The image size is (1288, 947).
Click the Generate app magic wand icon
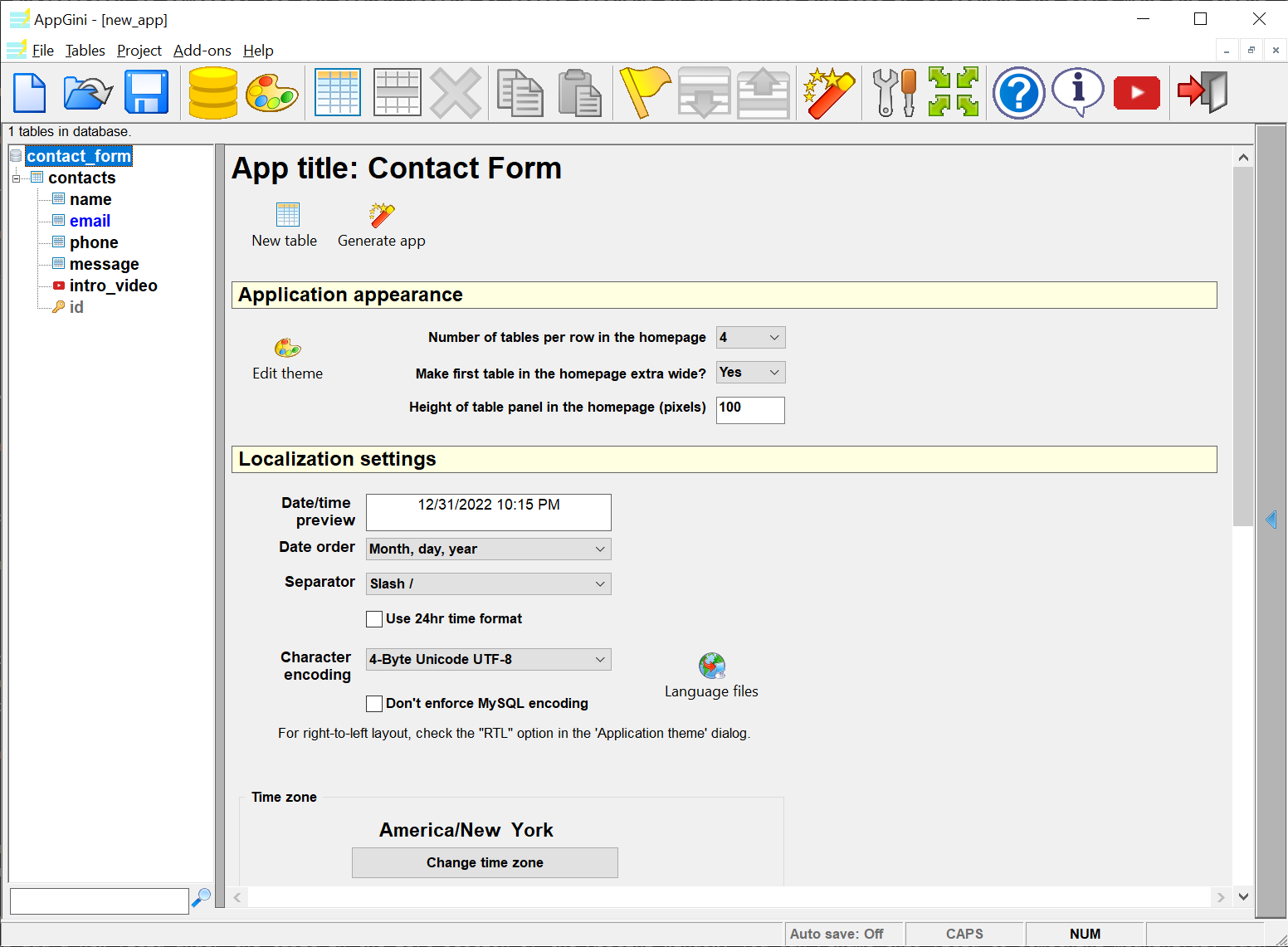(x=381, y=216)
